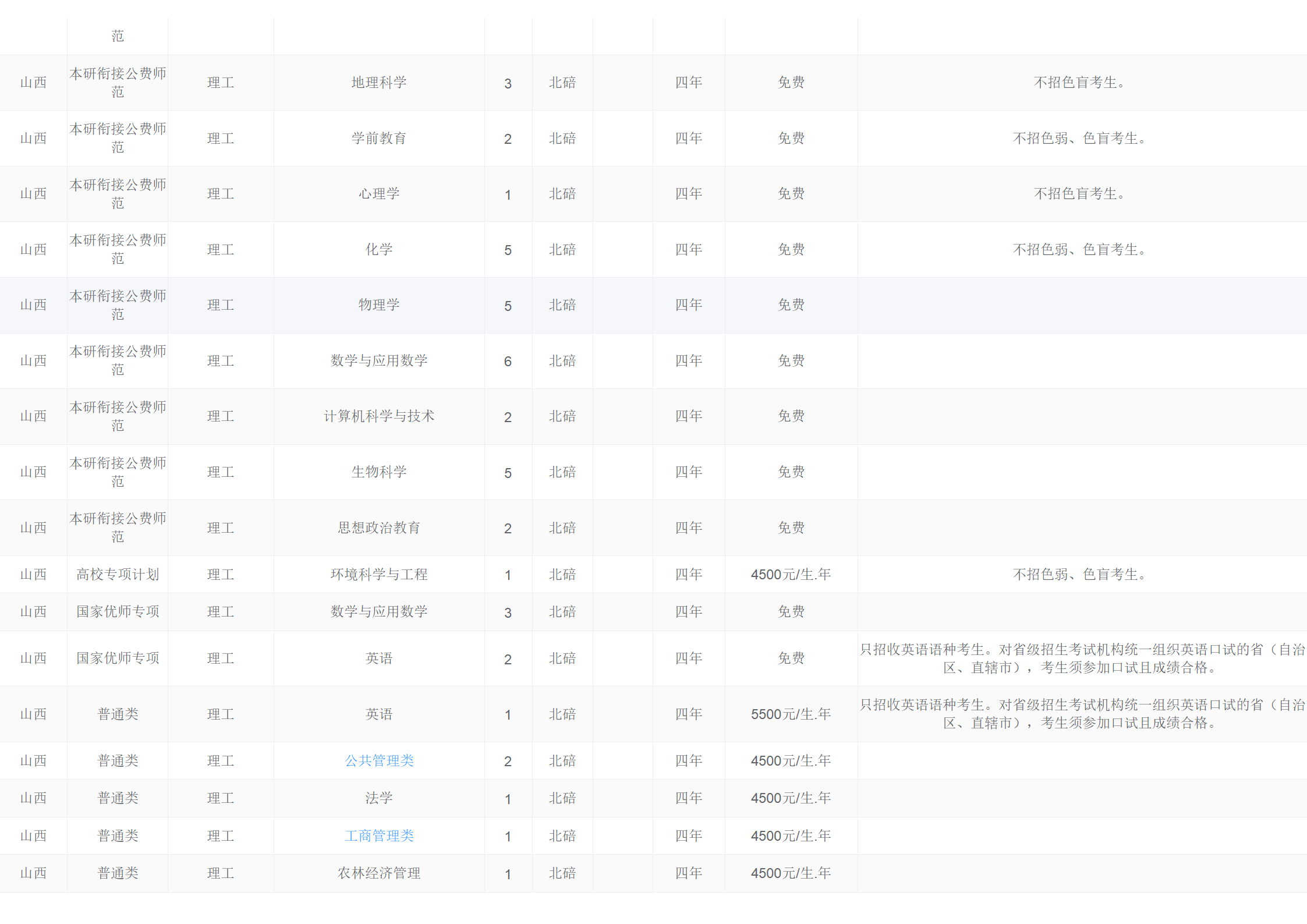Image resolution: width=1307 pixels, height=924 pixels.
Task: Click the 农林经济管理 major cell
Action: click(379, 873)
